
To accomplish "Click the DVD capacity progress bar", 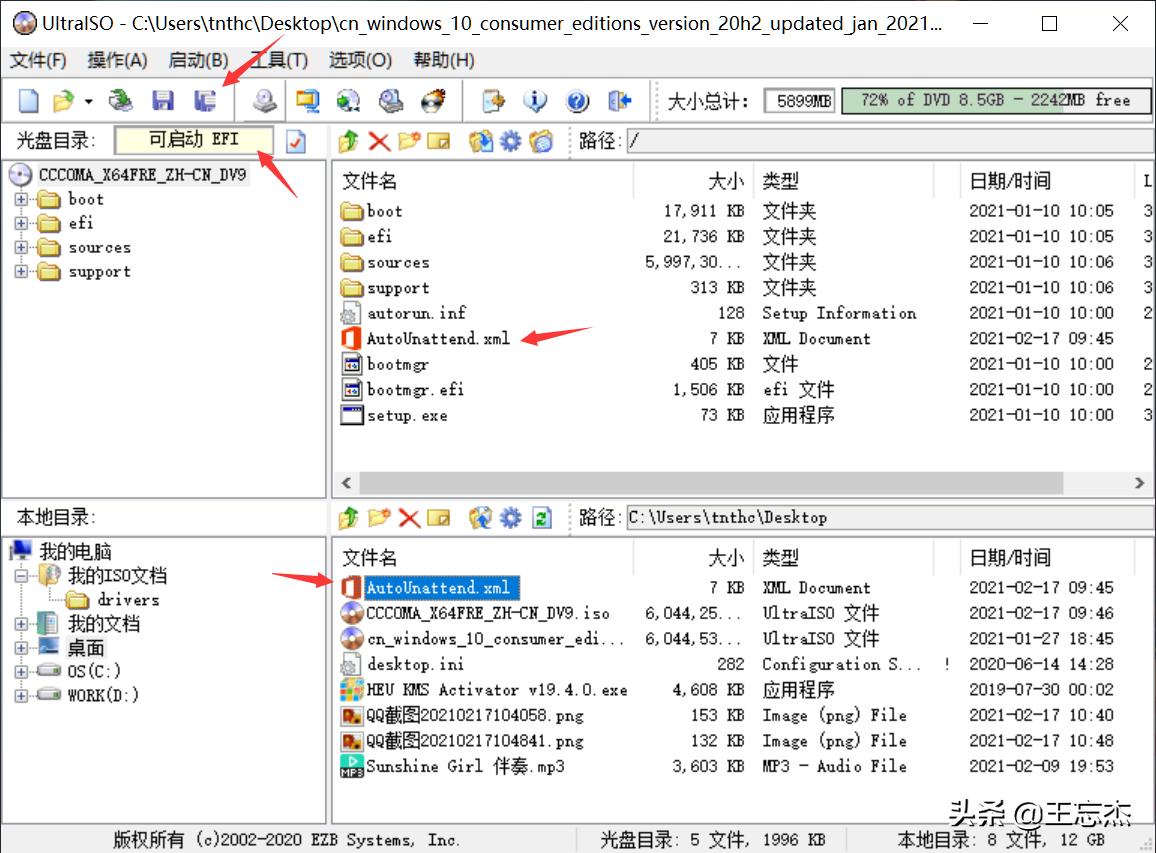I will point(995,101).
